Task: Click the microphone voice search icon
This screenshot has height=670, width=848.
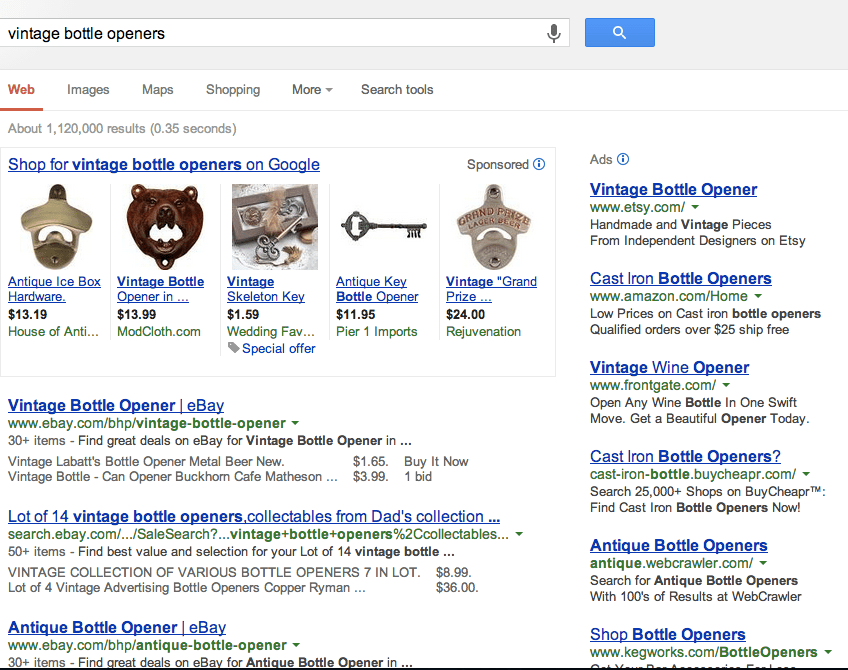Action: pos(553,34)
